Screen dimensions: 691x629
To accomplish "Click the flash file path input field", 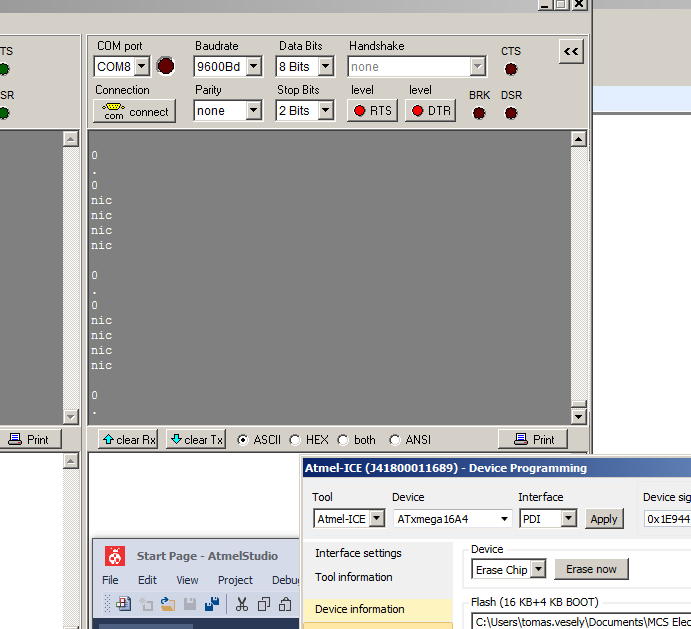I will (580, 622).
